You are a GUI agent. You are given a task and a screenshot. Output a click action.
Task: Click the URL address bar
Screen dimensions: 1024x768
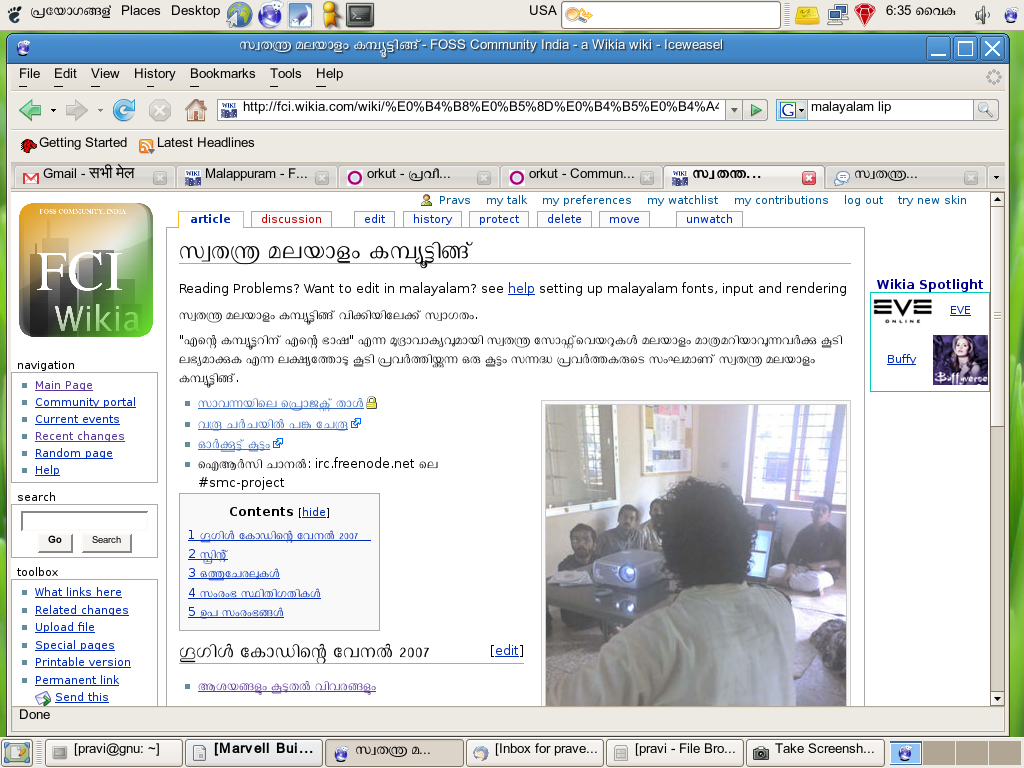[481, 110]
